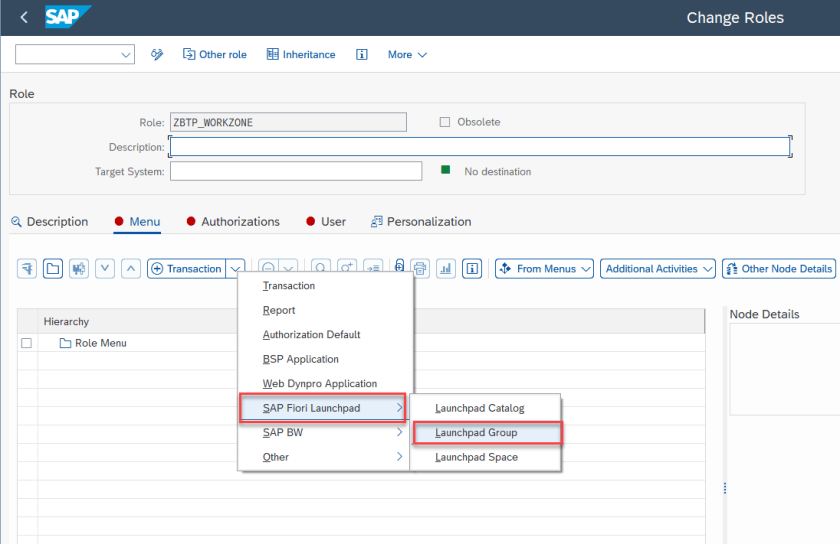Choose Launchpad Group from the submenu
840x544 pixels.
tap(487, 433)
